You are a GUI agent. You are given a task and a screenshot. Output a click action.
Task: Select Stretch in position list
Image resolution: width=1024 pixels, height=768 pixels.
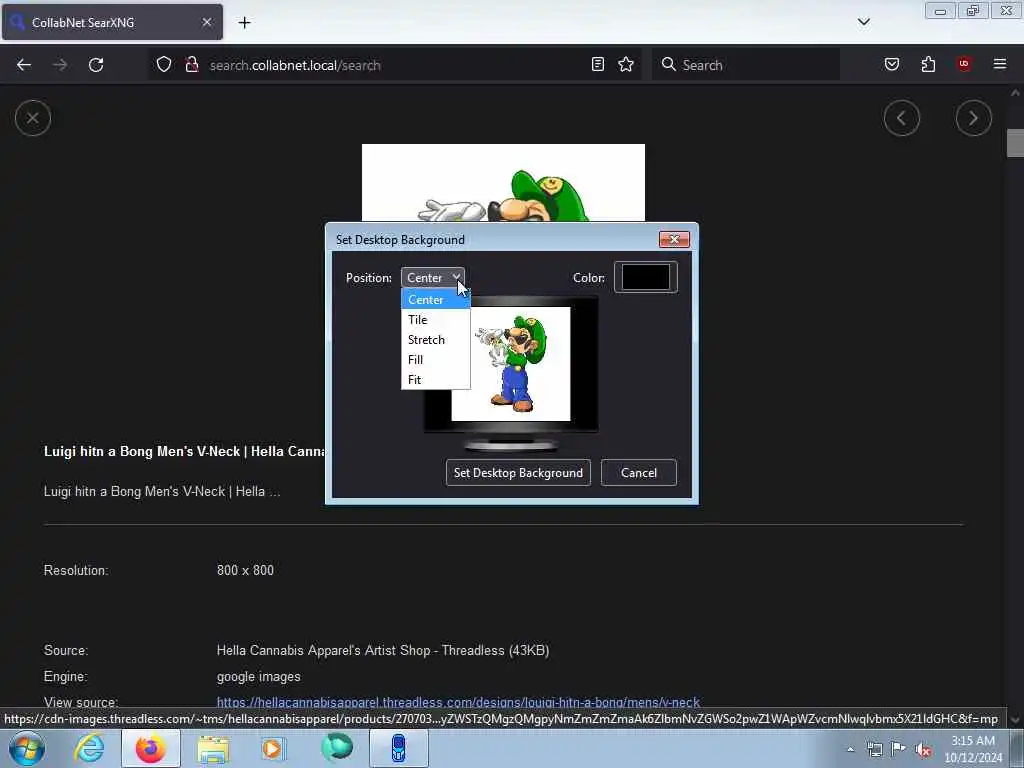[435, 340]
